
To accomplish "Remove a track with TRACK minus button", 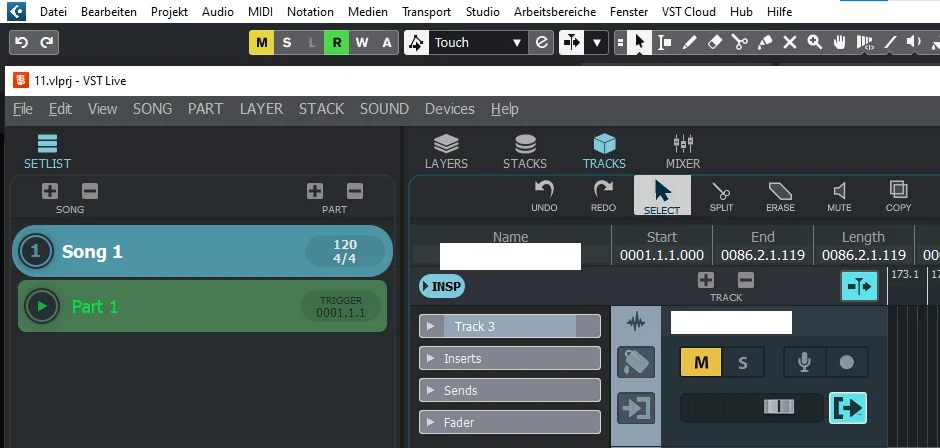I will click(x=746, y=279).
